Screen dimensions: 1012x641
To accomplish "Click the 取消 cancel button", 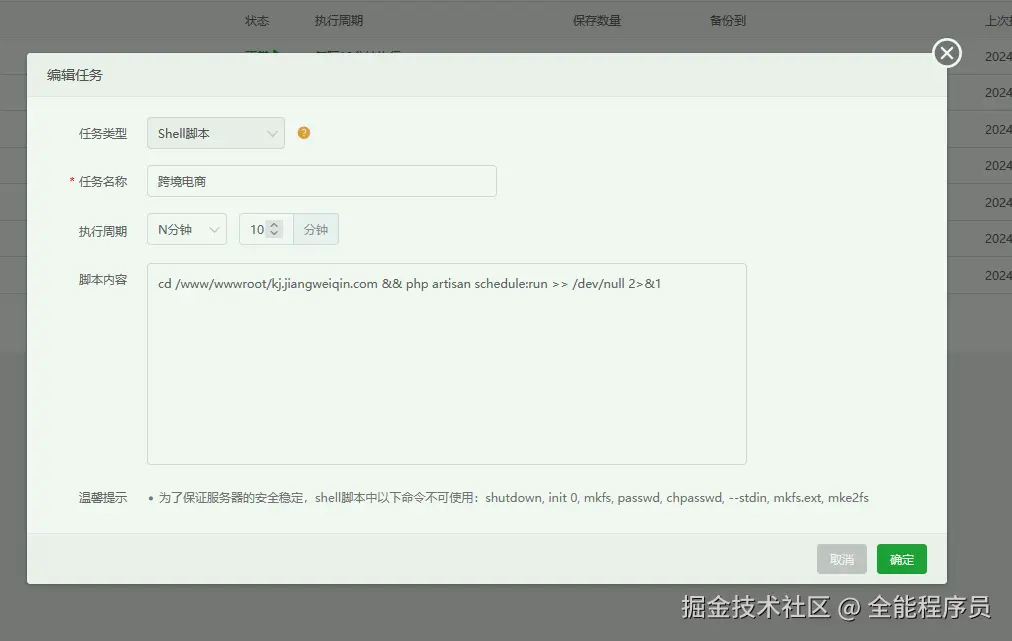I will click(x=842, y=559).
